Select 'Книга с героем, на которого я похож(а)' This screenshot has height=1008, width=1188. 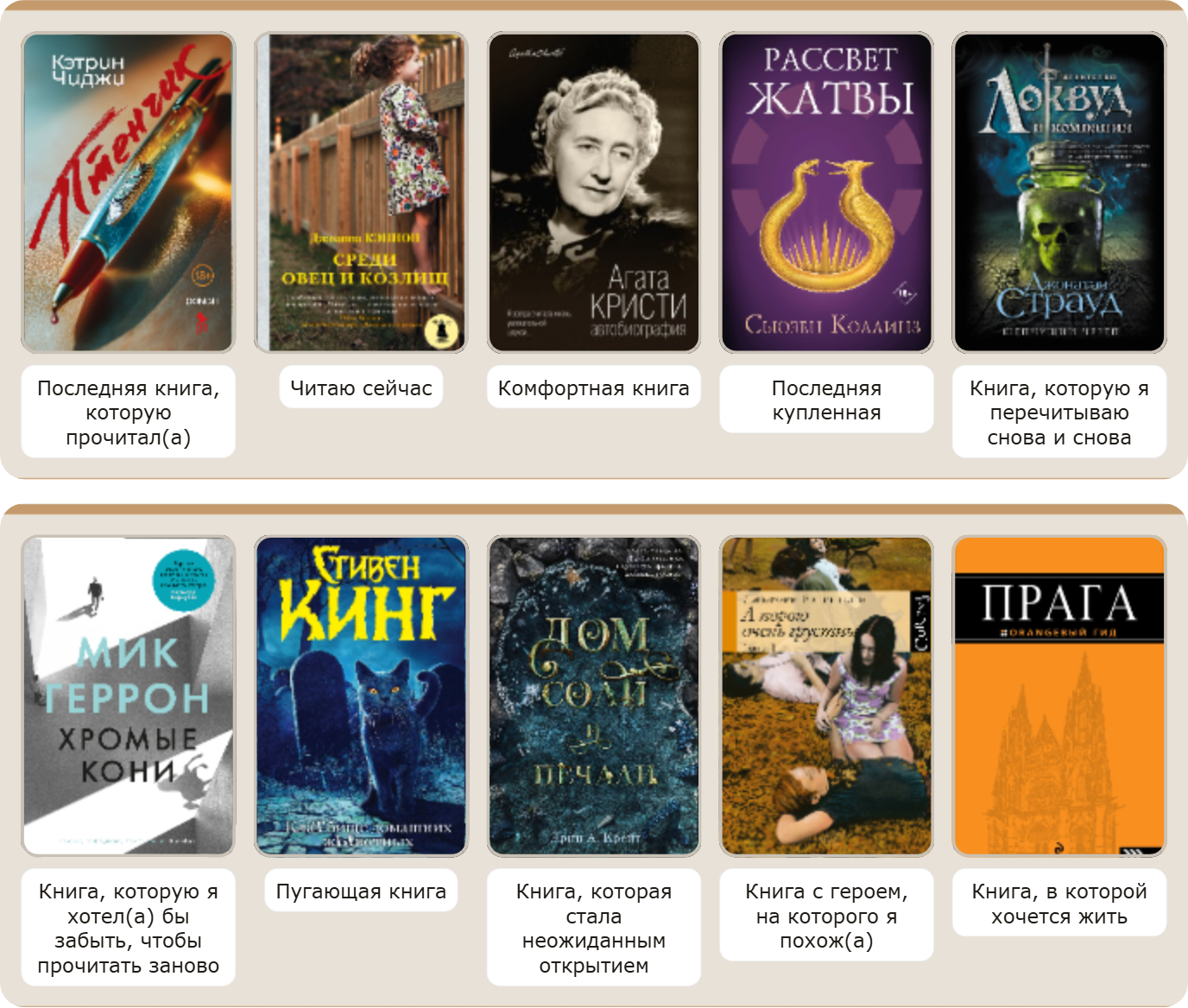pyautogui.click(x=826, y=916)
